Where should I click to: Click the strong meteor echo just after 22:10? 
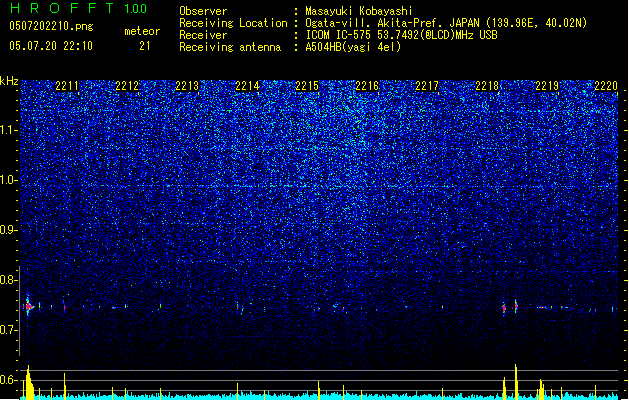(28, 307)
